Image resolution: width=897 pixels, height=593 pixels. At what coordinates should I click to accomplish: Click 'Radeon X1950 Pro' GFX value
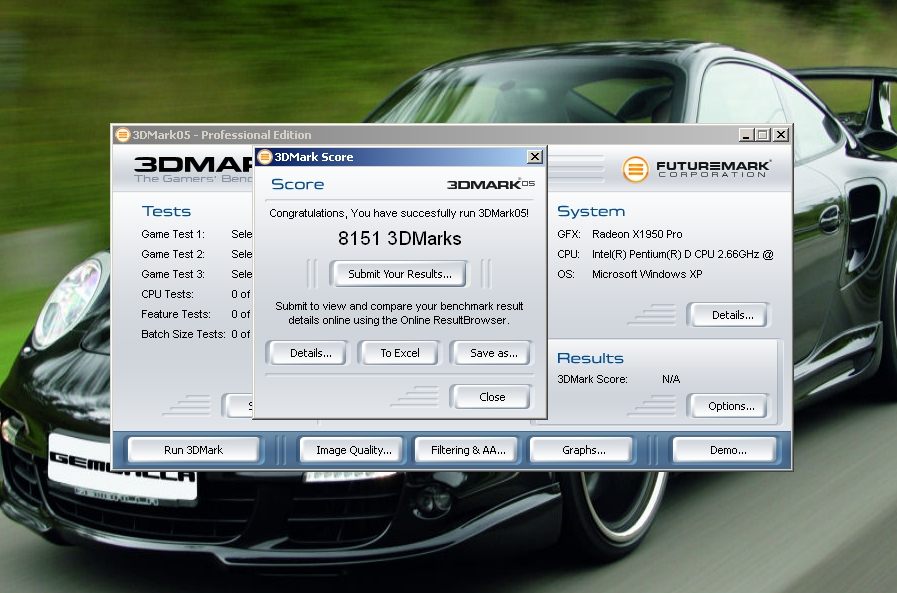click(x=637, y=234)
